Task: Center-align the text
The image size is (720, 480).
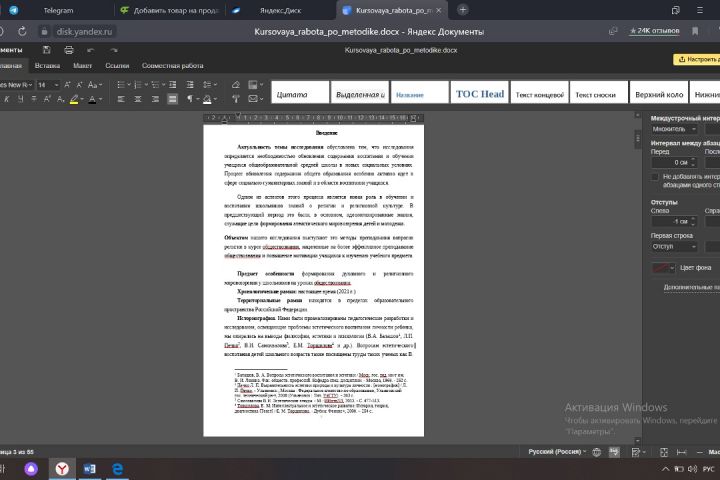Action: [x=138, y=99]
